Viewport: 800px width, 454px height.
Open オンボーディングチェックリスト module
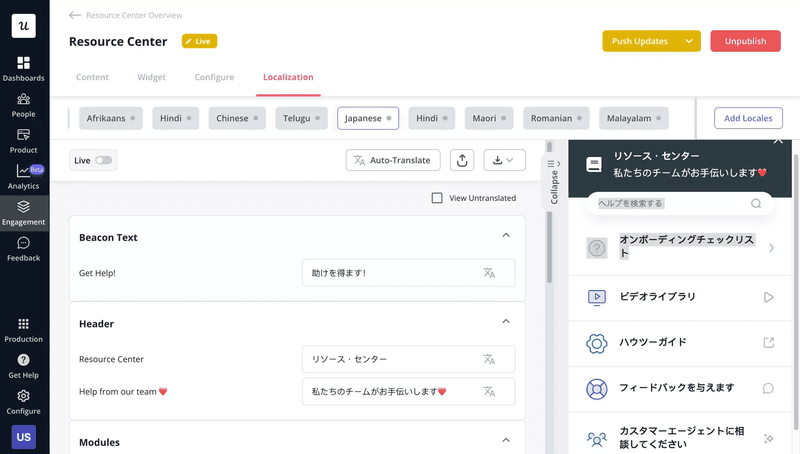click(680, 248)
